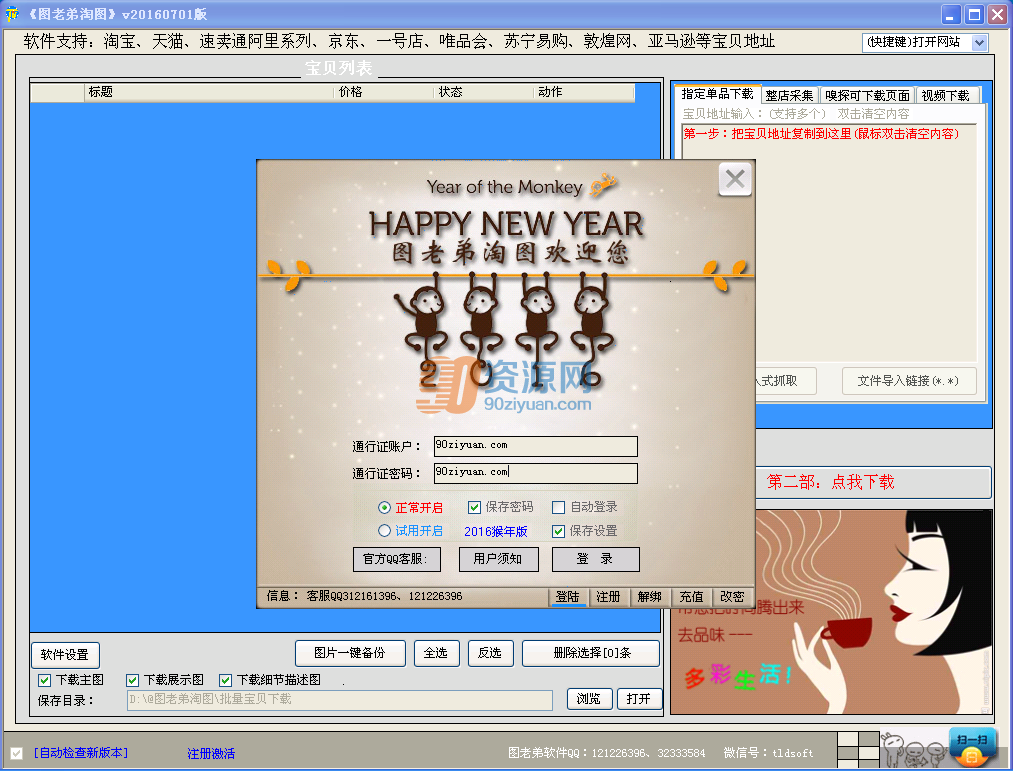Select the 正常开启 radio option
This screenshot has width=1013, height=771.
[x=384, y=508]
